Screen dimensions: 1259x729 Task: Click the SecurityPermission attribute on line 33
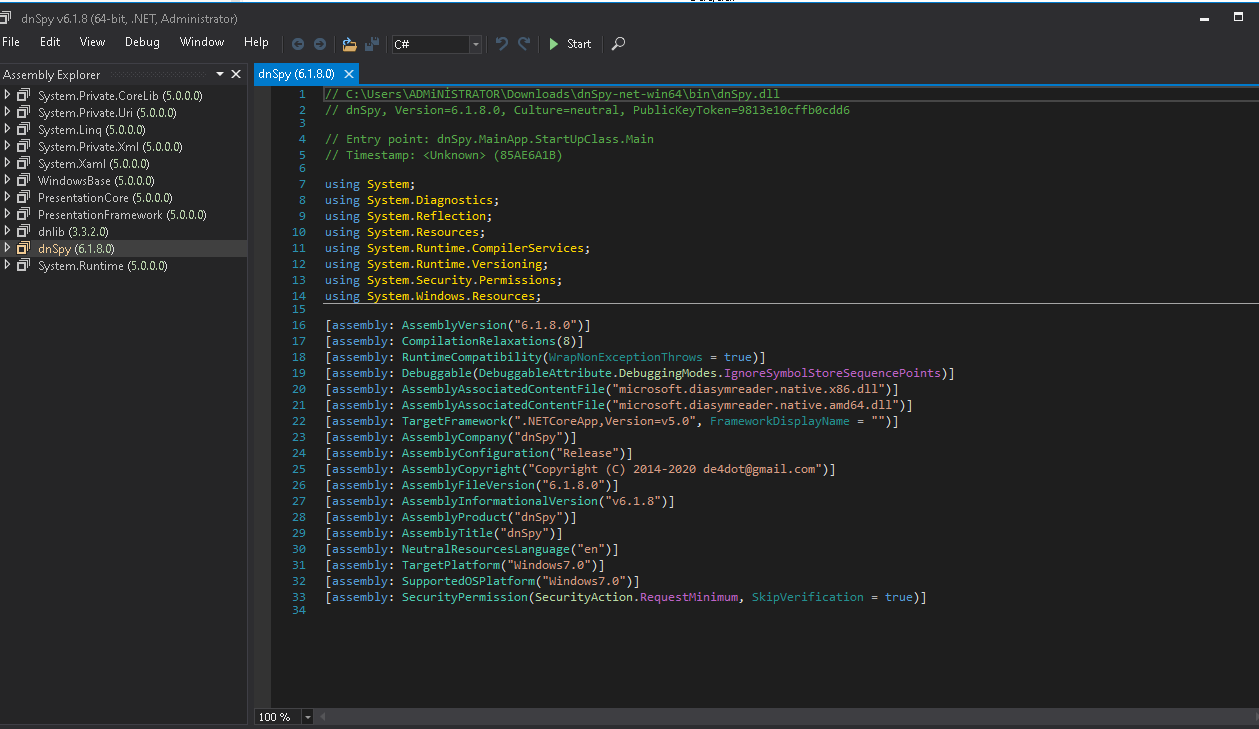tap(465, 597)
